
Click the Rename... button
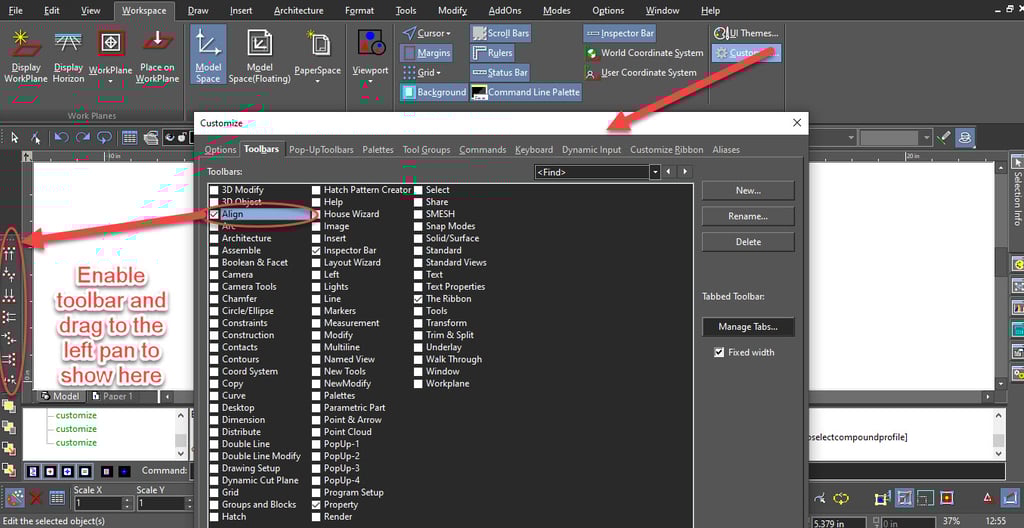(748, 216)
